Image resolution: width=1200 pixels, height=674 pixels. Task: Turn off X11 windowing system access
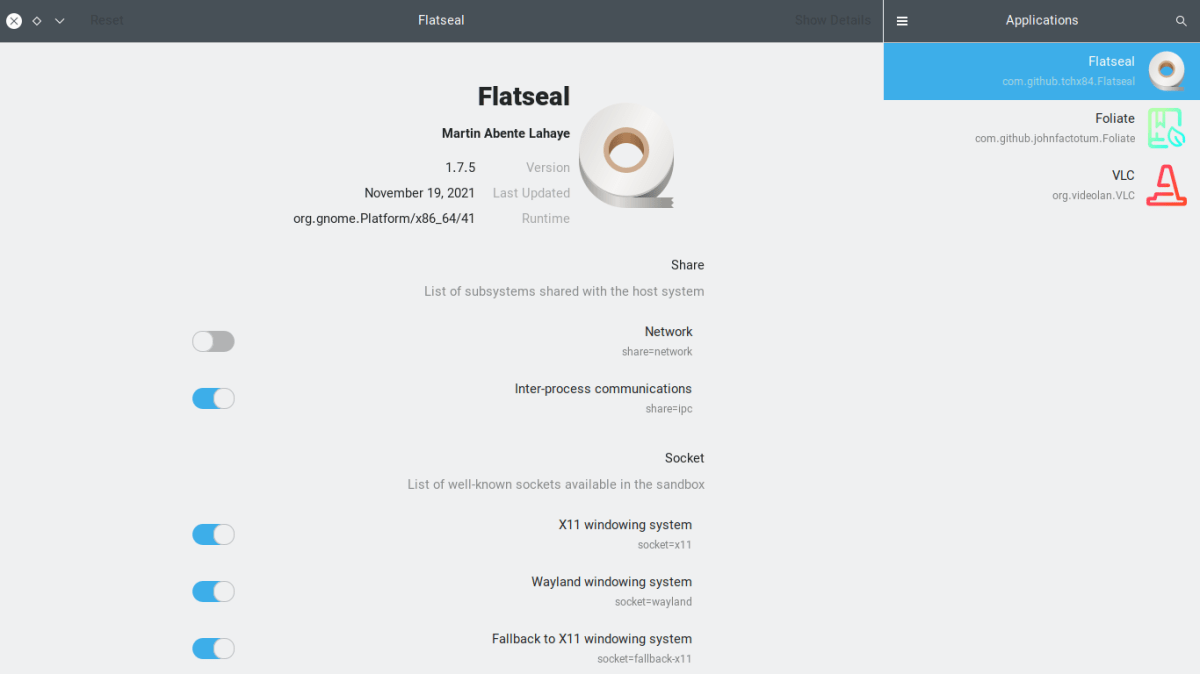click(213, 534)
